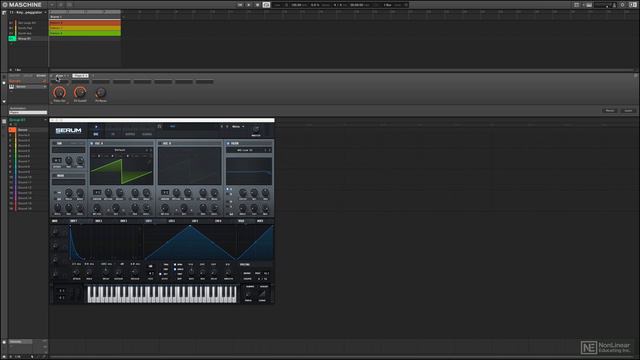Start playback with the play button
This screenshot has width=640, height=360.
[x=249, y=5]
